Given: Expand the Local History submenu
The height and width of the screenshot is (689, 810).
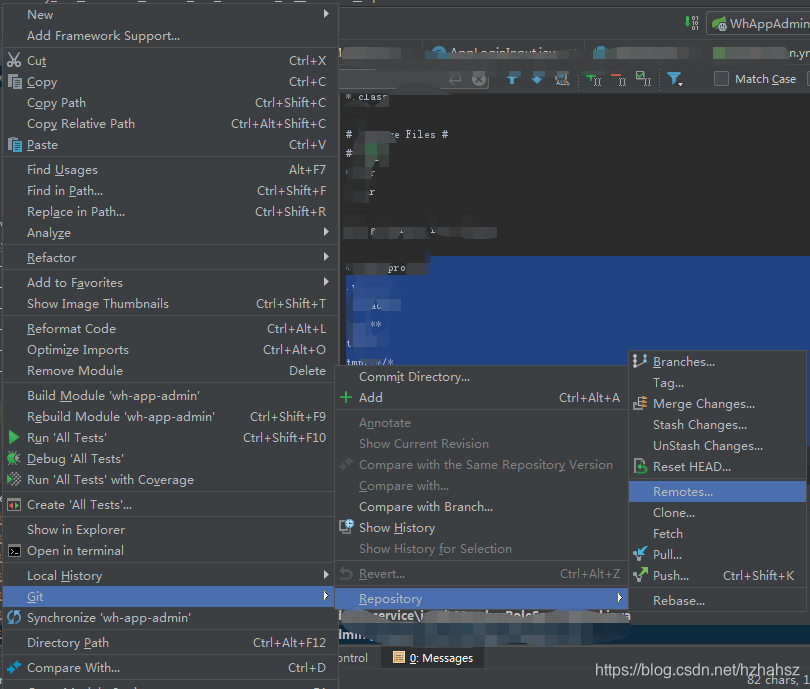Looking at the screenshot, I should [x=170, y=575].
